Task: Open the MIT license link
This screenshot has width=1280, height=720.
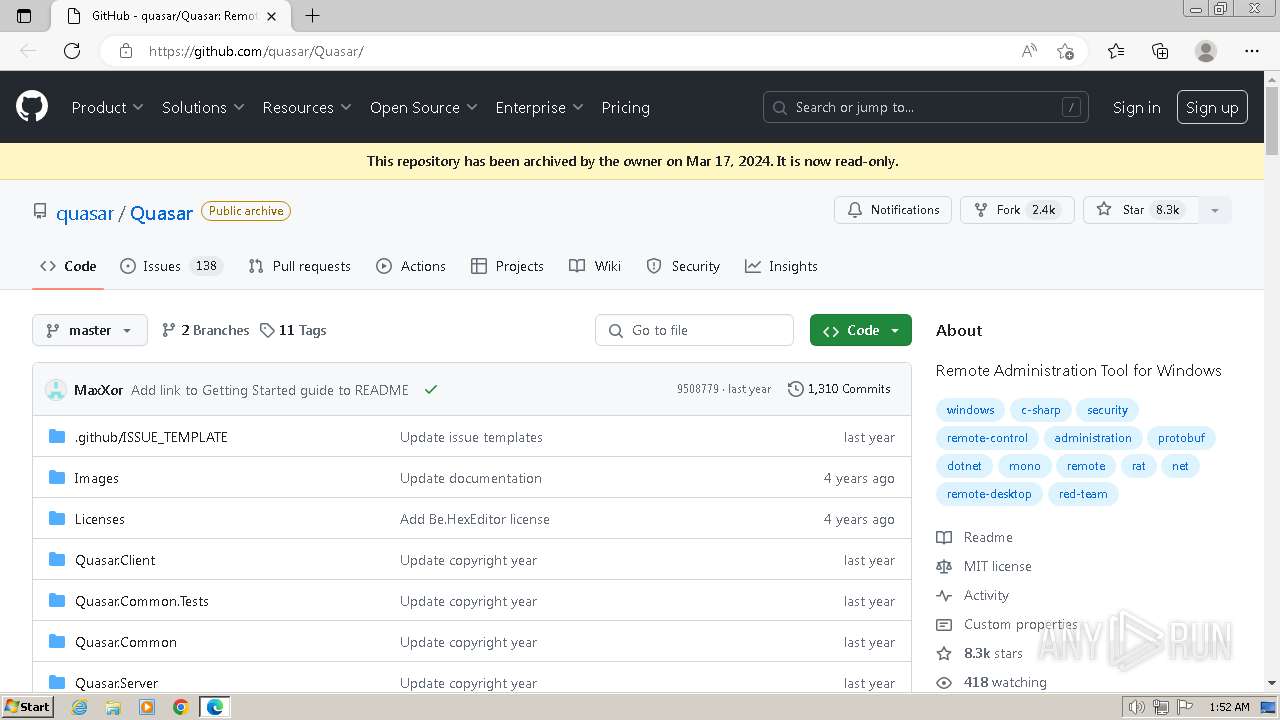Action: (x=984, y=566)
